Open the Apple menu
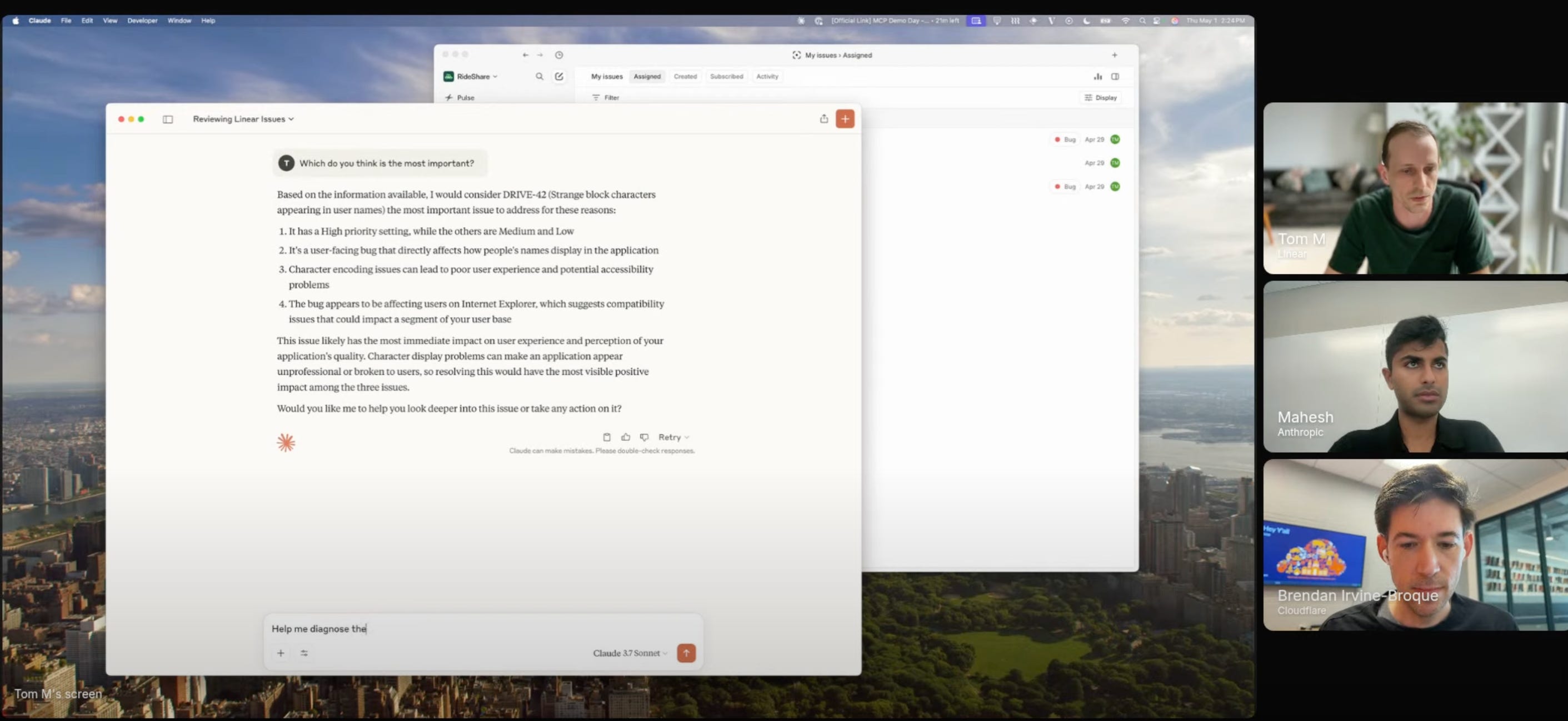The image size is (1568, 721). click(16, 21)
